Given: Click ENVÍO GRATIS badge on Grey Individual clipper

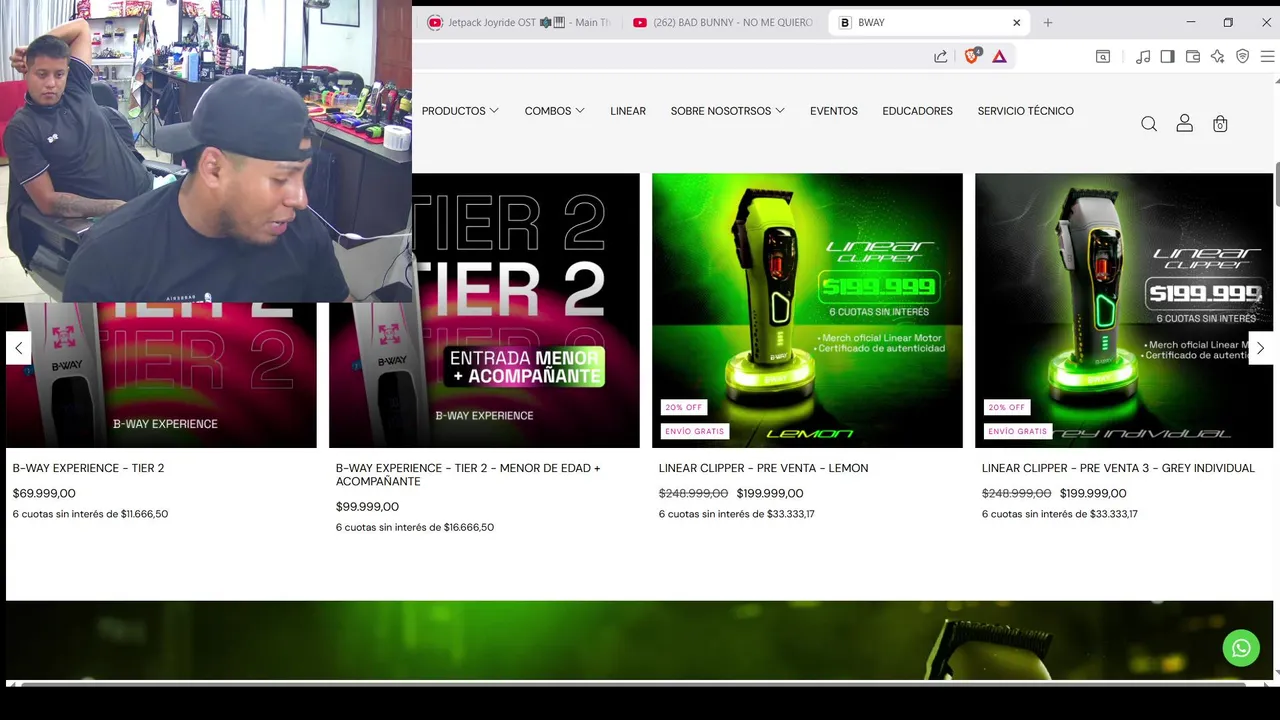Looking at the screenshot, I should (x=1017, y=431).
